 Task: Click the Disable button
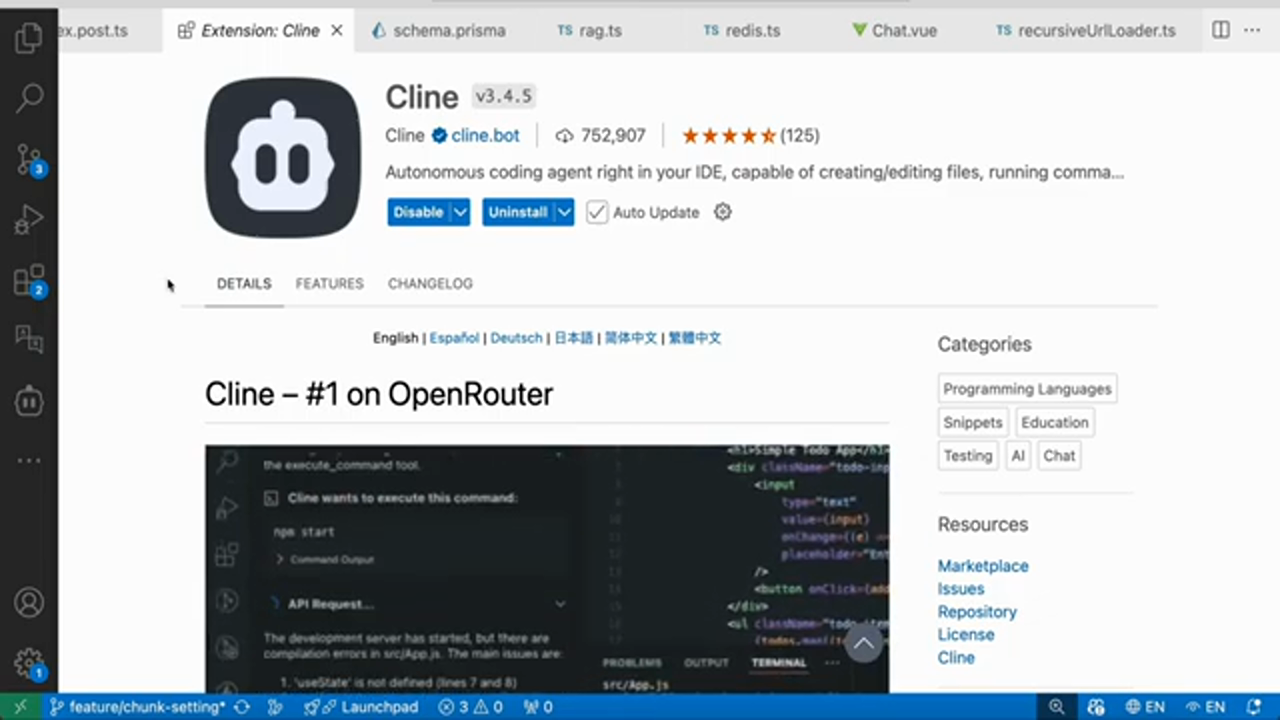tap(418, 212)
